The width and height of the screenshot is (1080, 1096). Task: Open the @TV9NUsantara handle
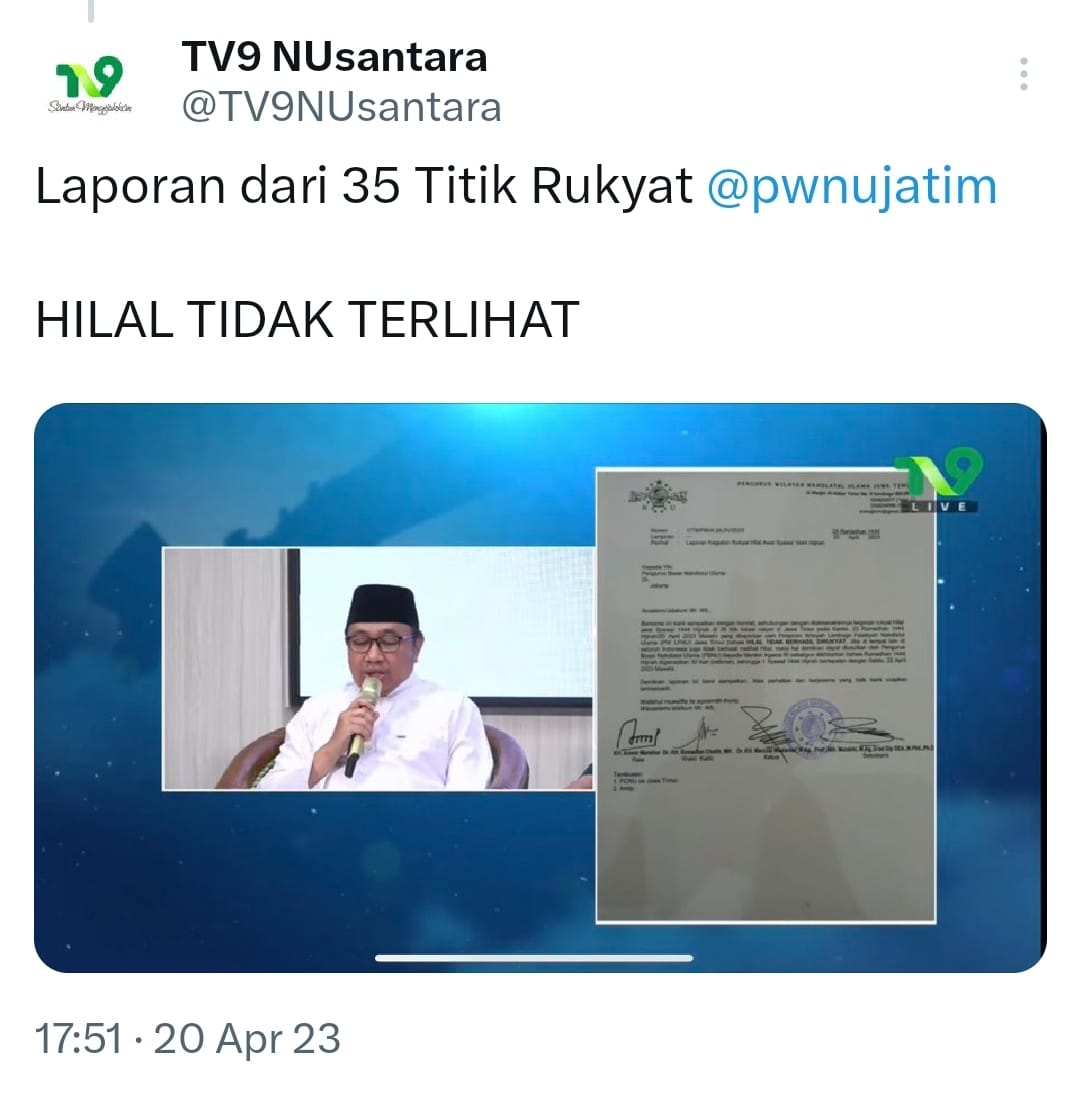[x=342, y=108]
